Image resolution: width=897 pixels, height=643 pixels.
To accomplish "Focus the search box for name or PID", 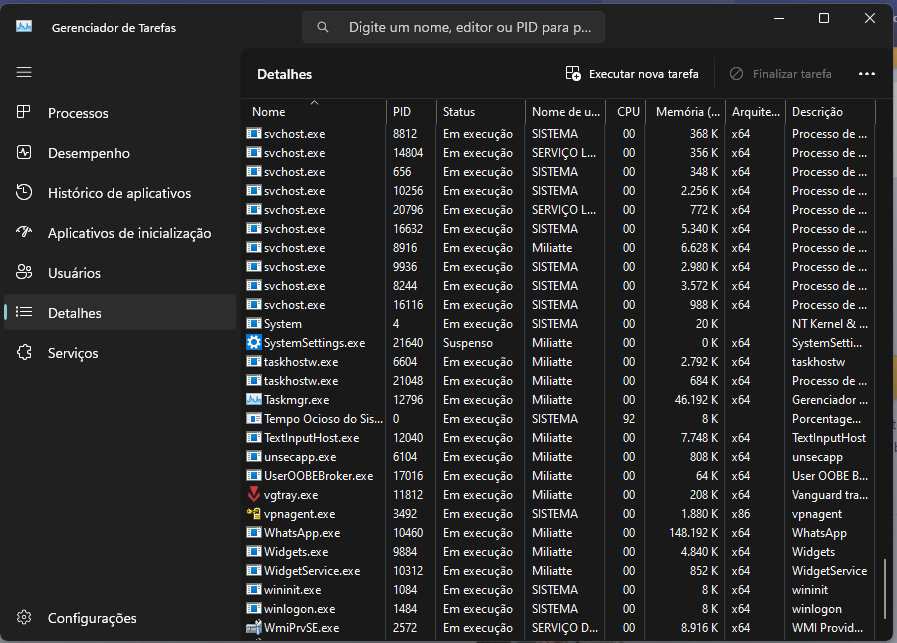I will (453, 27).
